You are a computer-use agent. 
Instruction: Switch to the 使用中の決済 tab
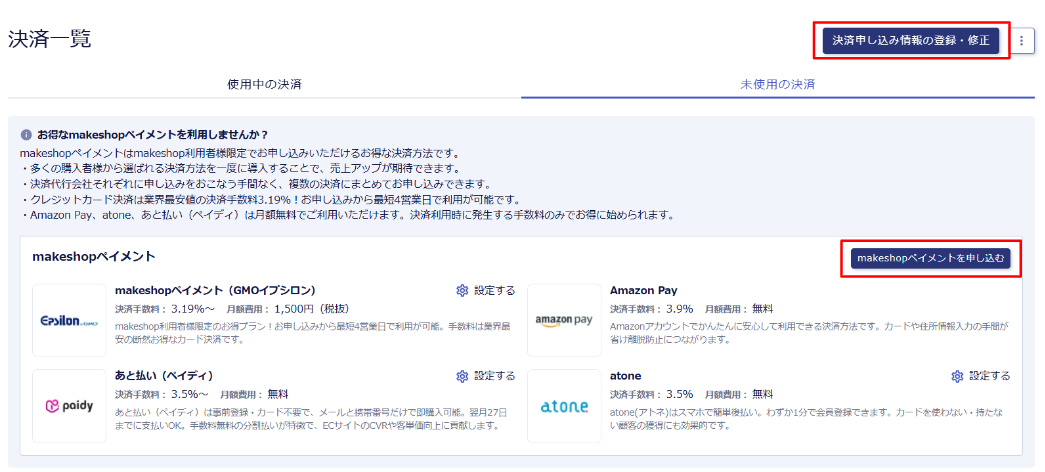click(x=265, y=85)
